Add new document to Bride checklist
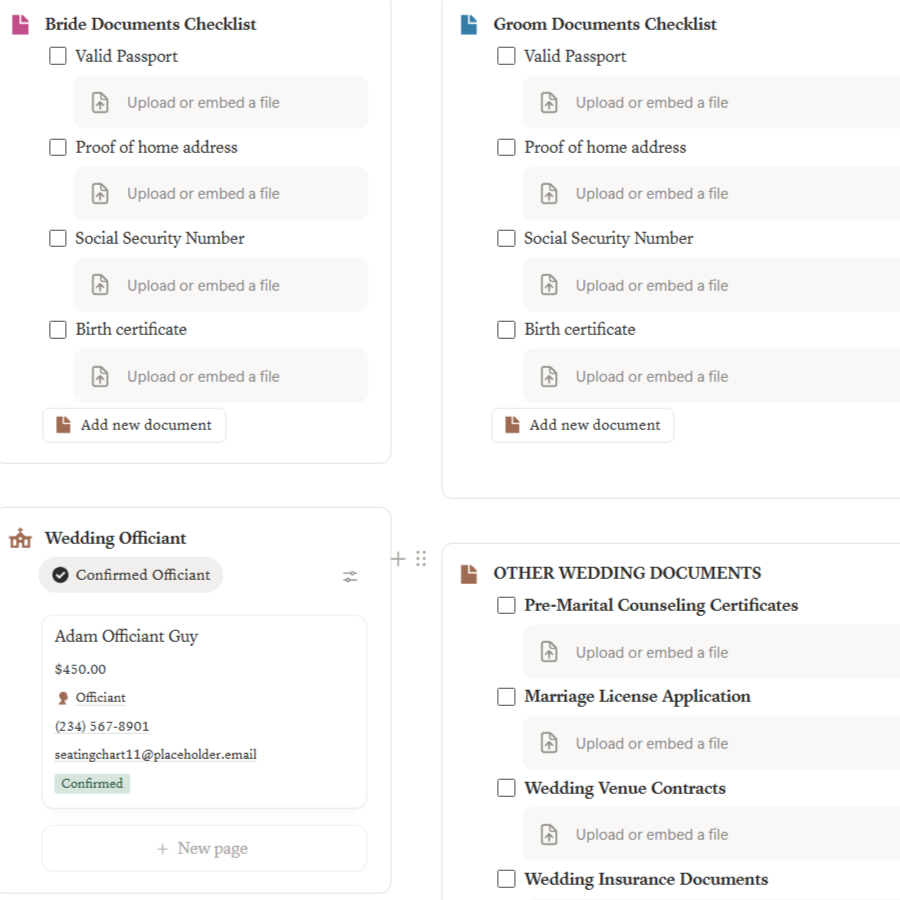The image size is (900, 900). click(134, 425)
